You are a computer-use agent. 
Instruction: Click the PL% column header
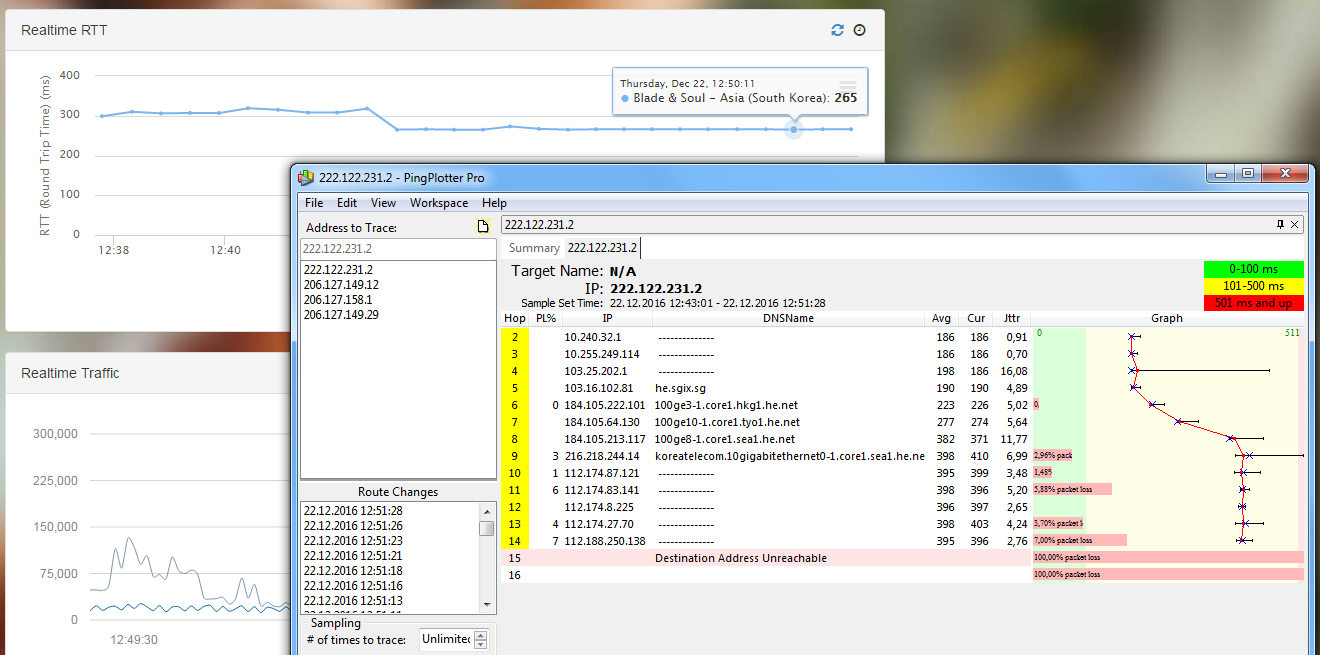(545, 318)
